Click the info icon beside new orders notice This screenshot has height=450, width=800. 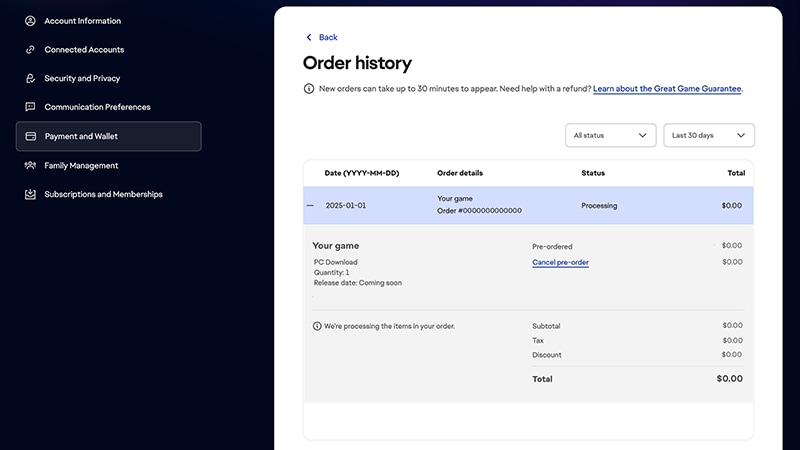[x=309, y=89]
